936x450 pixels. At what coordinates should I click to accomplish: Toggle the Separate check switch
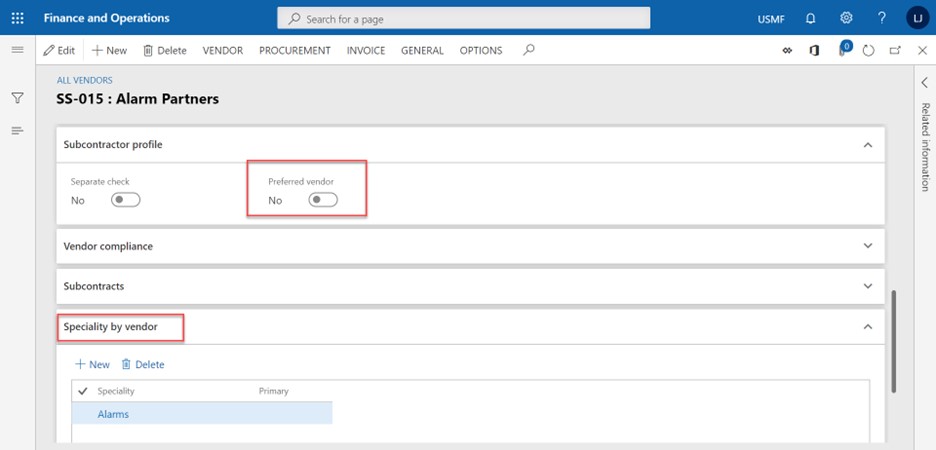pyautogui.click(x=126, y=200)
